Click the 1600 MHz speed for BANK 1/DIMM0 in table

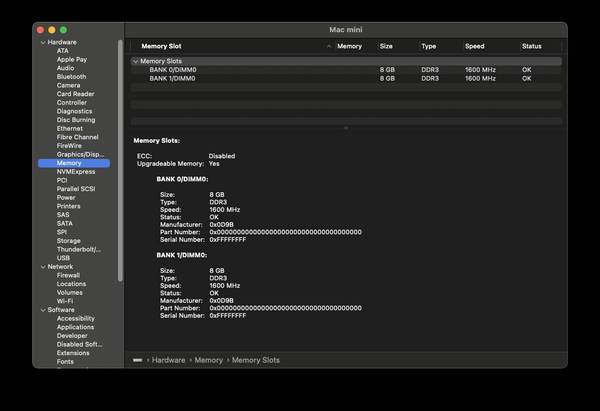click(x=480, y=78)
